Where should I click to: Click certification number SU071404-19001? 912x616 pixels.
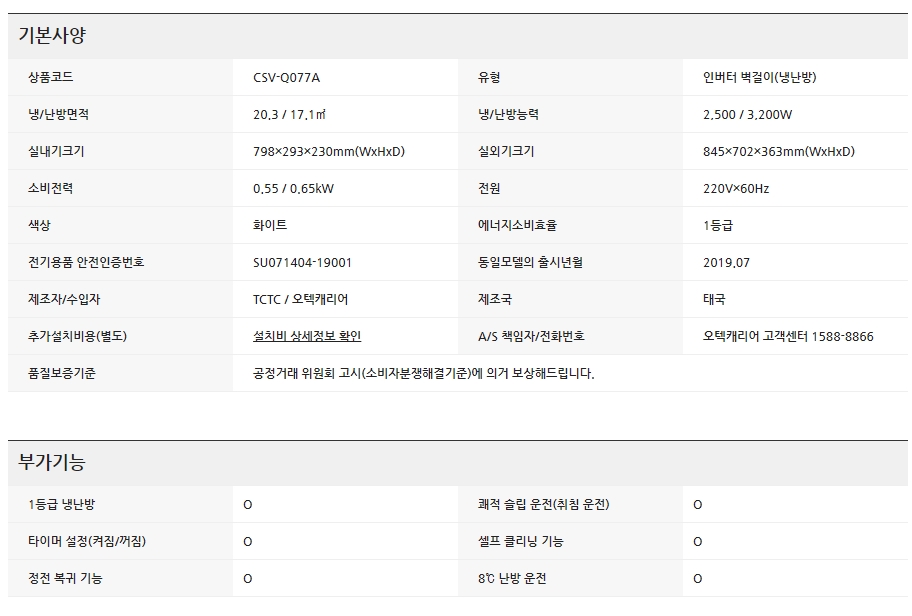tap(302, 262)
